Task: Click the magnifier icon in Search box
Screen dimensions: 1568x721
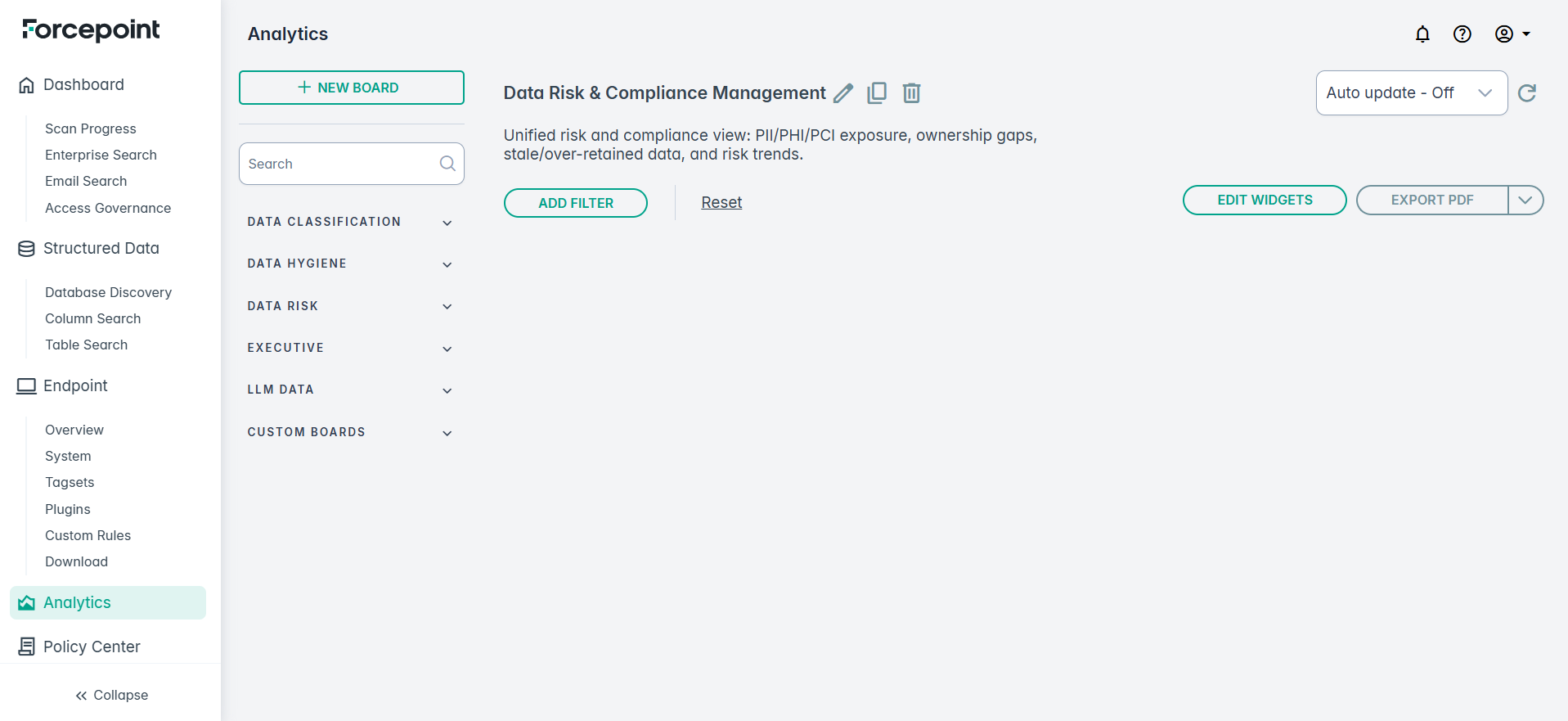Action: (x=447, y=164)
